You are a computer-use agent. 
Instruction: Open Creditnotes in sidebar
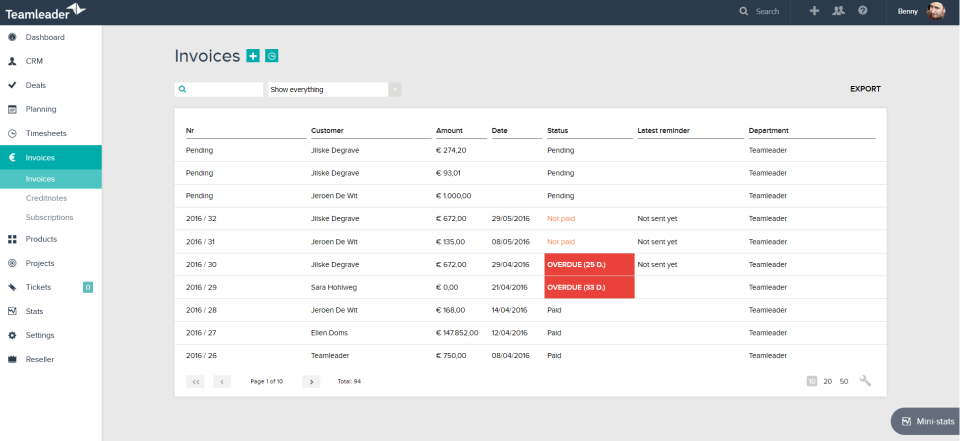(47, 198)
